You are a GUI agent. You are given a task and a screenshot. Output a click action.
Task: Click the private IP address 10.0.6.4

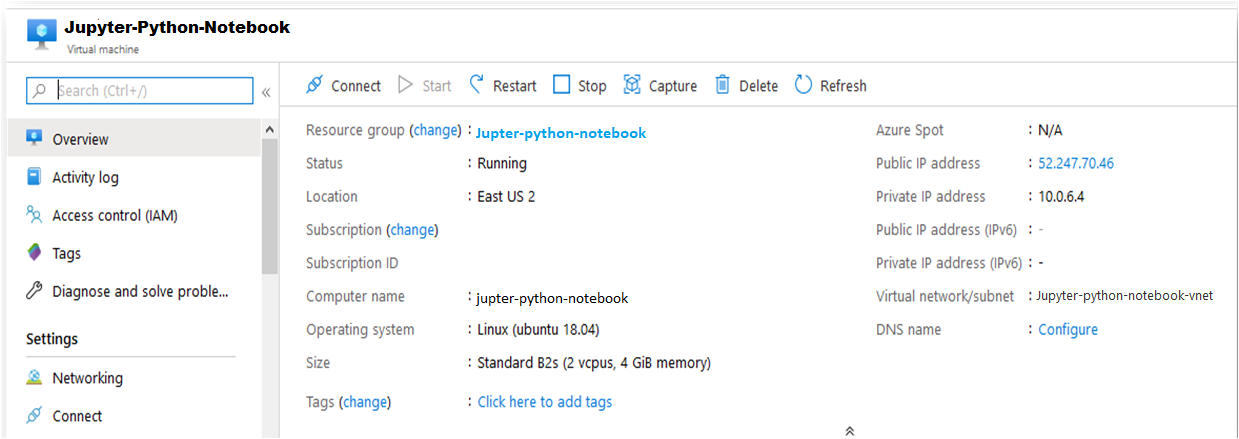click(x=1061, y=197)
